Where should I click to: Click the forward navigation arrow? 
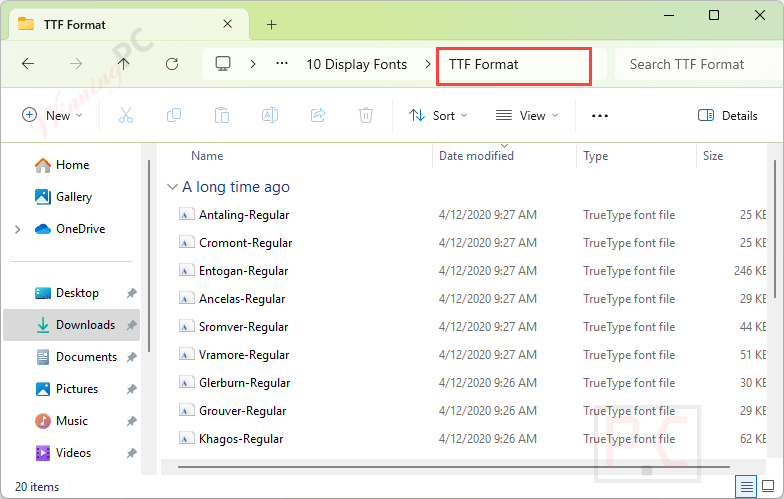click(x=76, y=64)
